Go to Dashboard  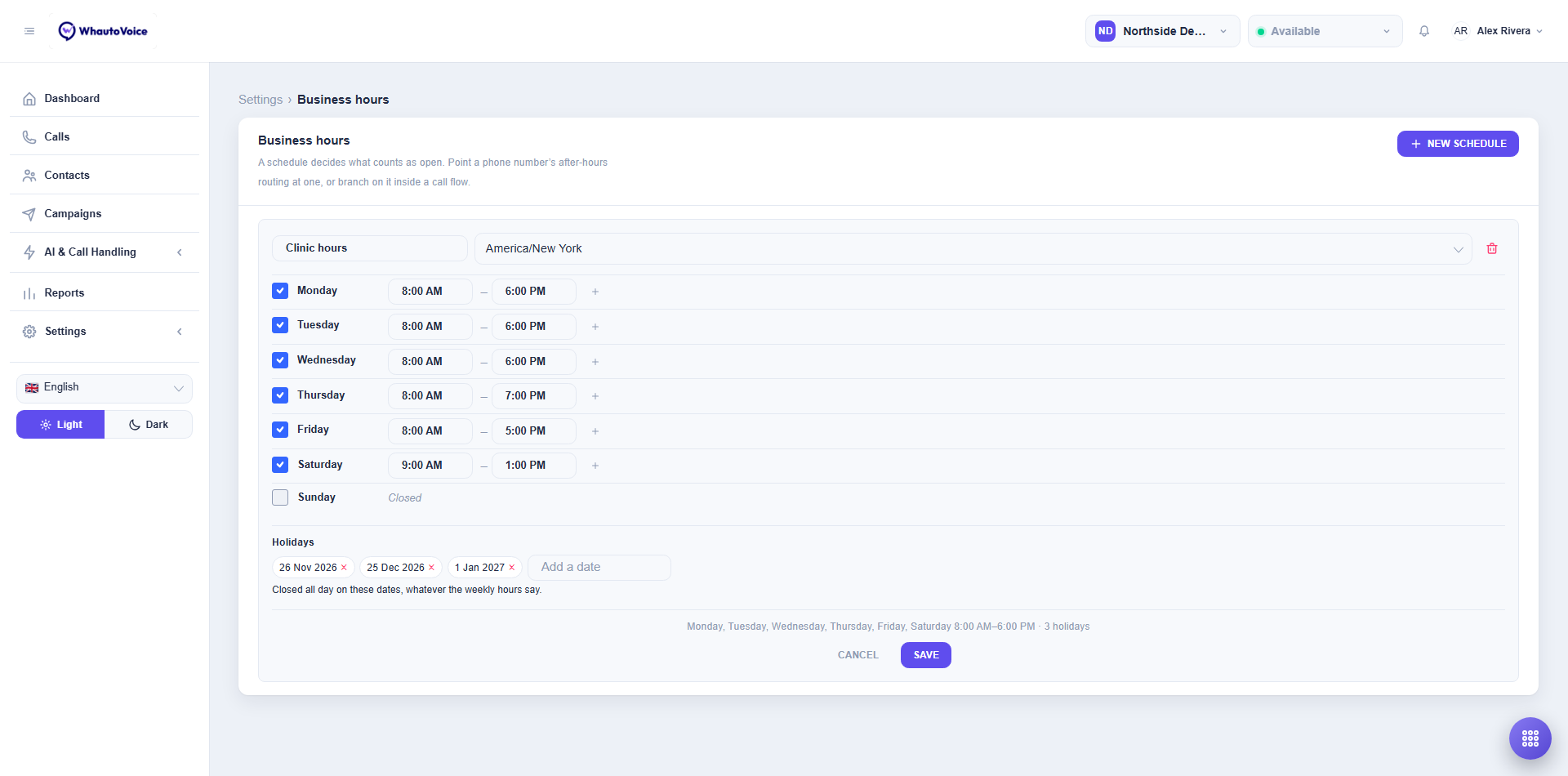point(105,99)
